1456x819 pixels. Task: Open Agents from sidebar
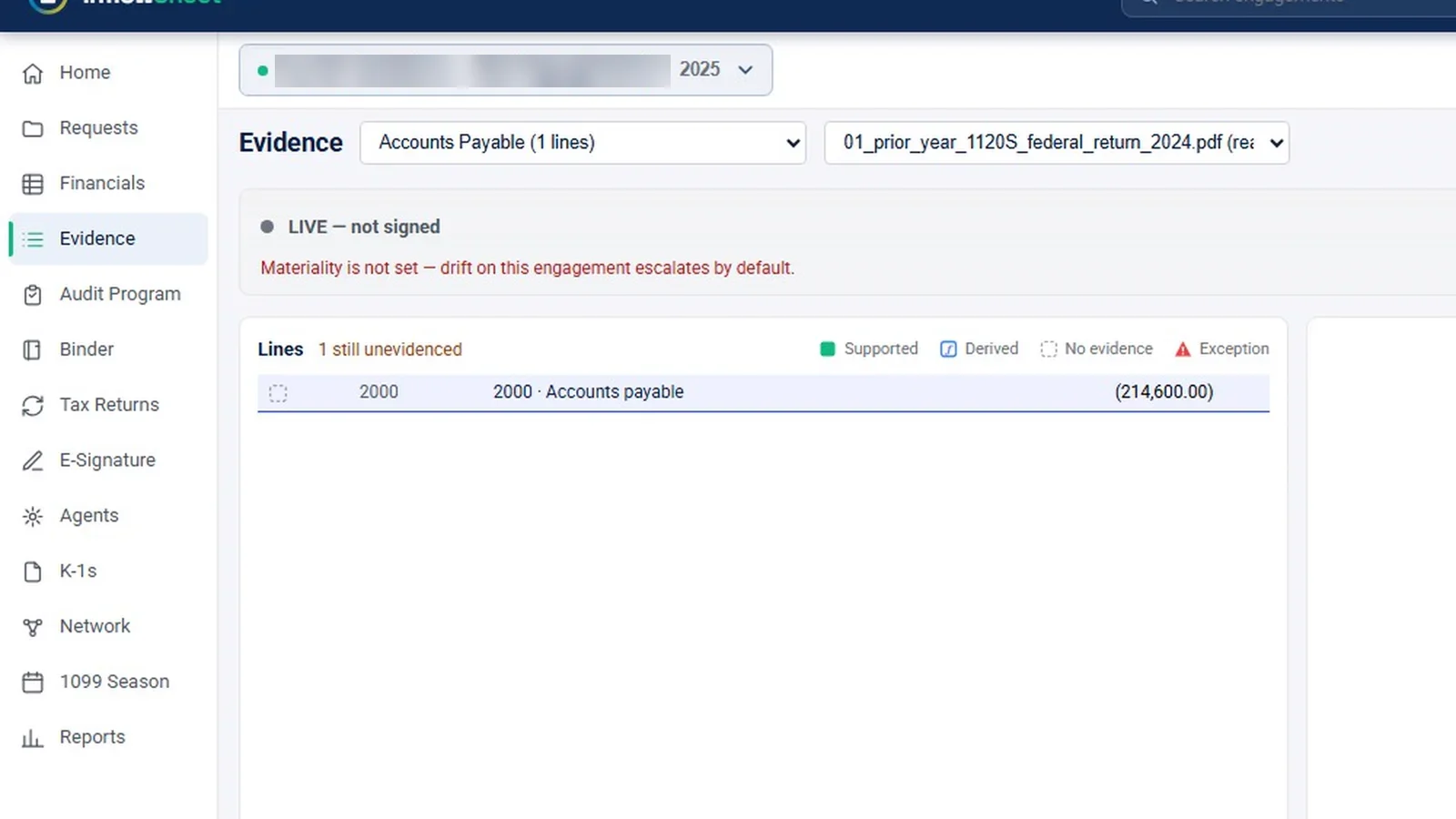tap(108, 517)
